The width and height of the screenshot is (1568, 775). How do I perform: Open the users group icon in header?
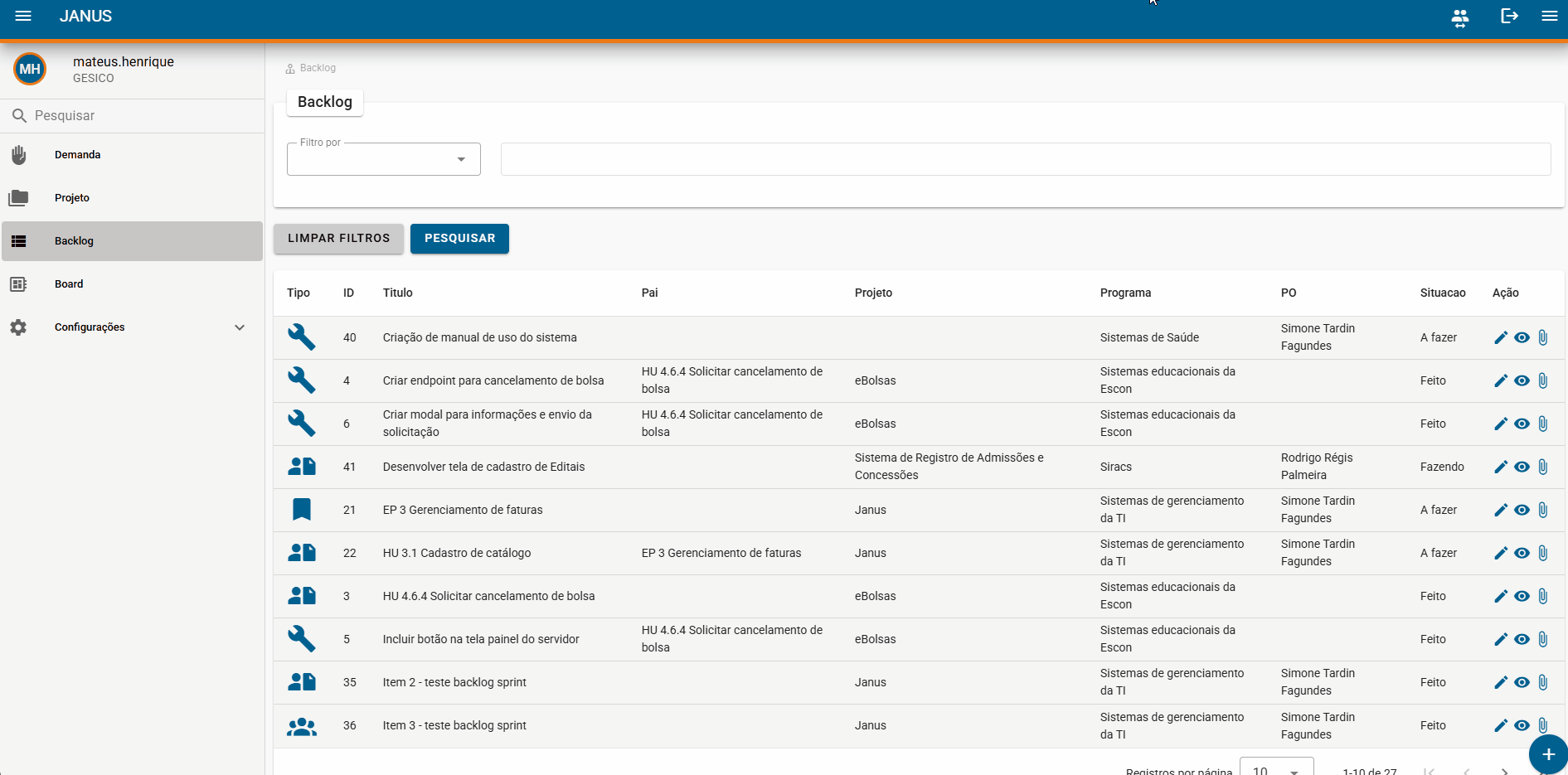(1460, 17)
